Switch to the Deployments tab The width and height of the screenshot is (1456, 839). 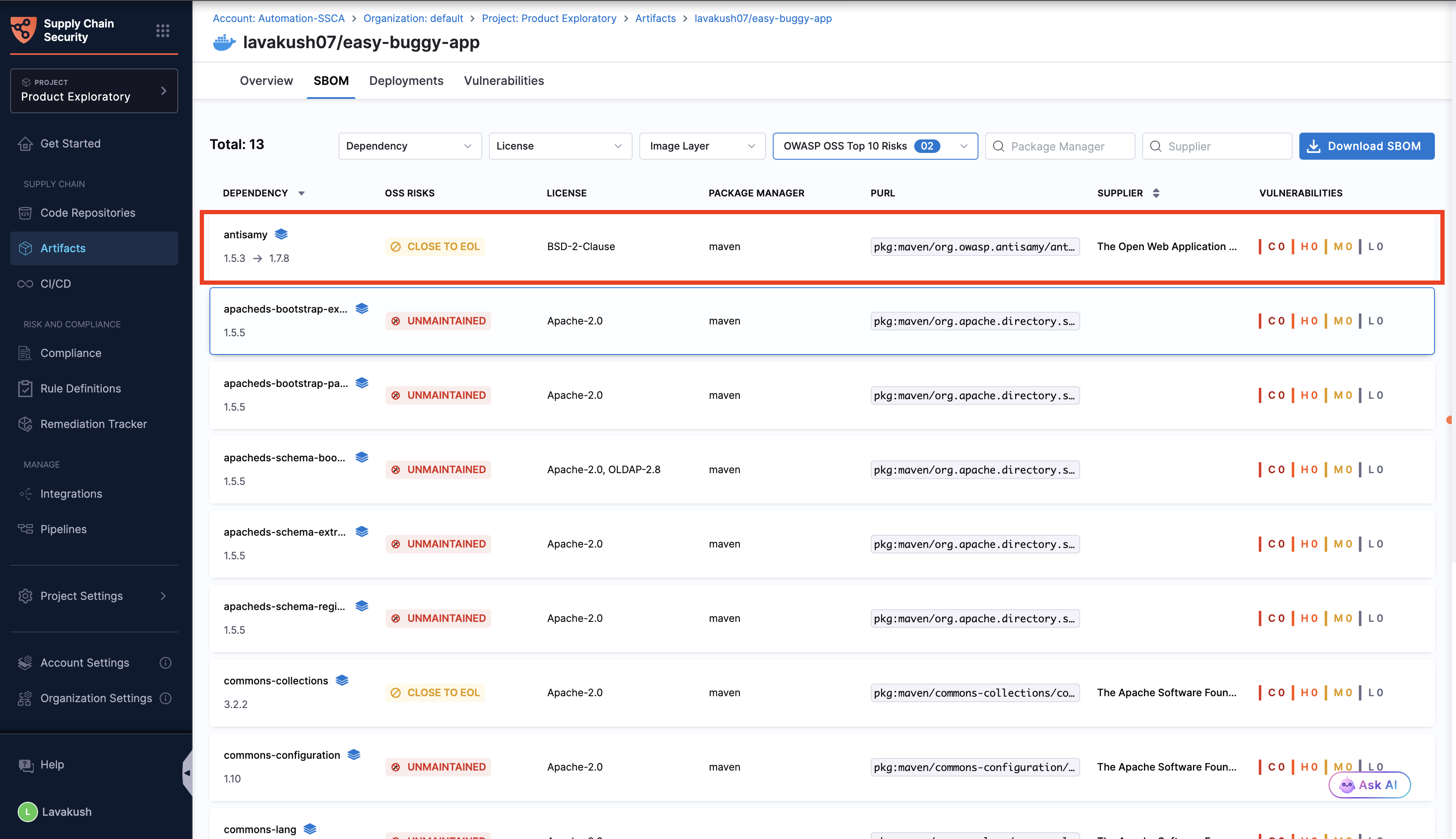click(x=406, y=81)
